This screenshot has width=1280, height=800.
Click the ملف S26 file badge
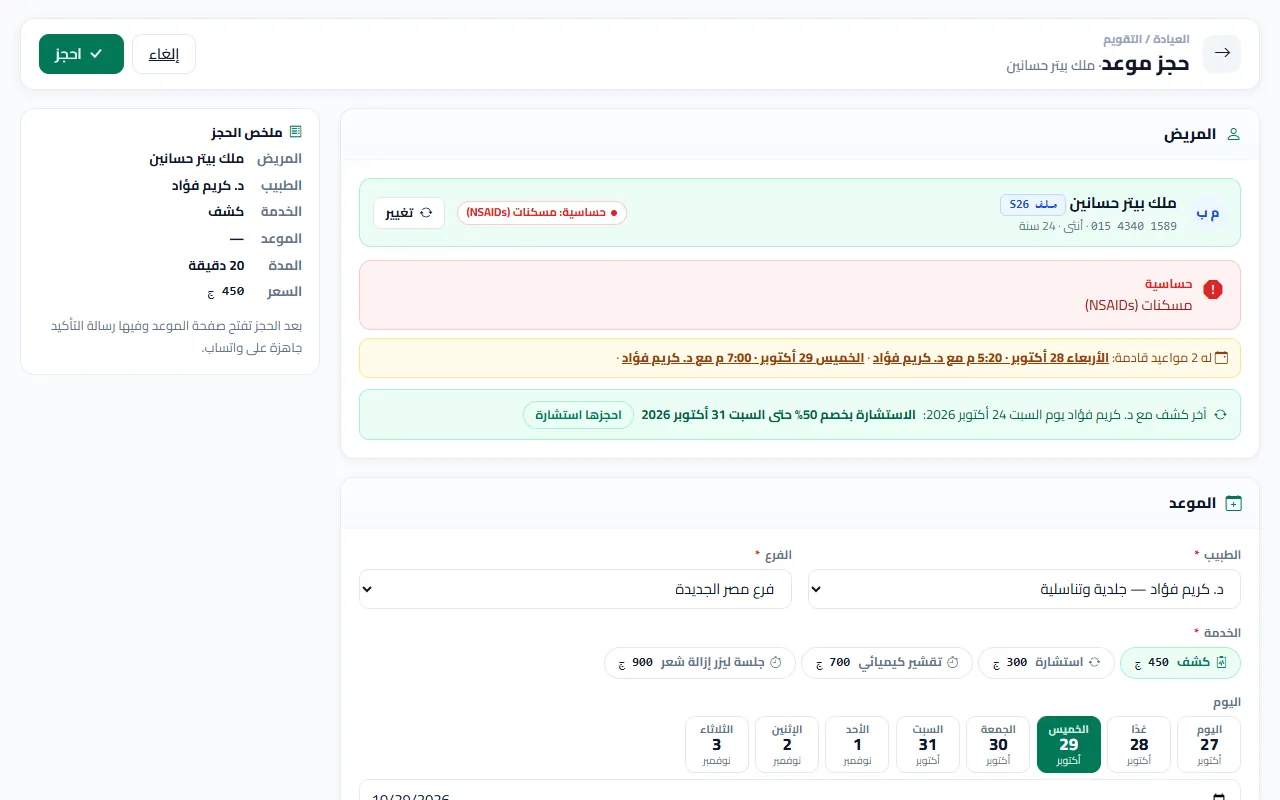click(1033, 204)
